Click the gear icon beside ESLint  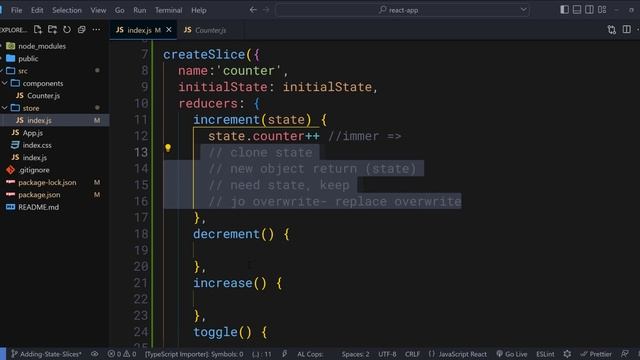click(x=567, y=354)
